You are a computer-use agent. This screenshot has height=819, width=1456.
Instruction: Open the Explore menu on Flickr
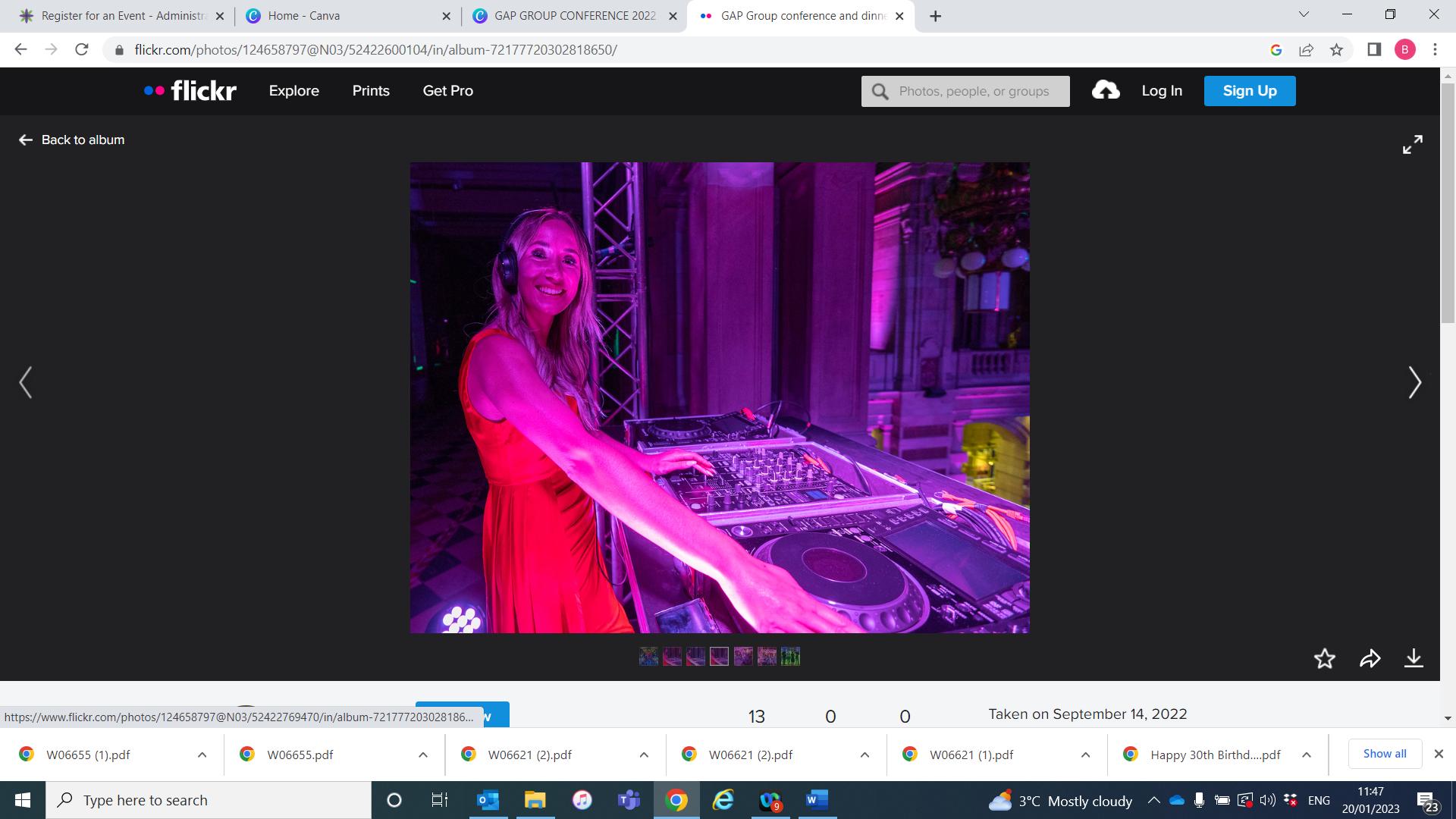(293, 91)
